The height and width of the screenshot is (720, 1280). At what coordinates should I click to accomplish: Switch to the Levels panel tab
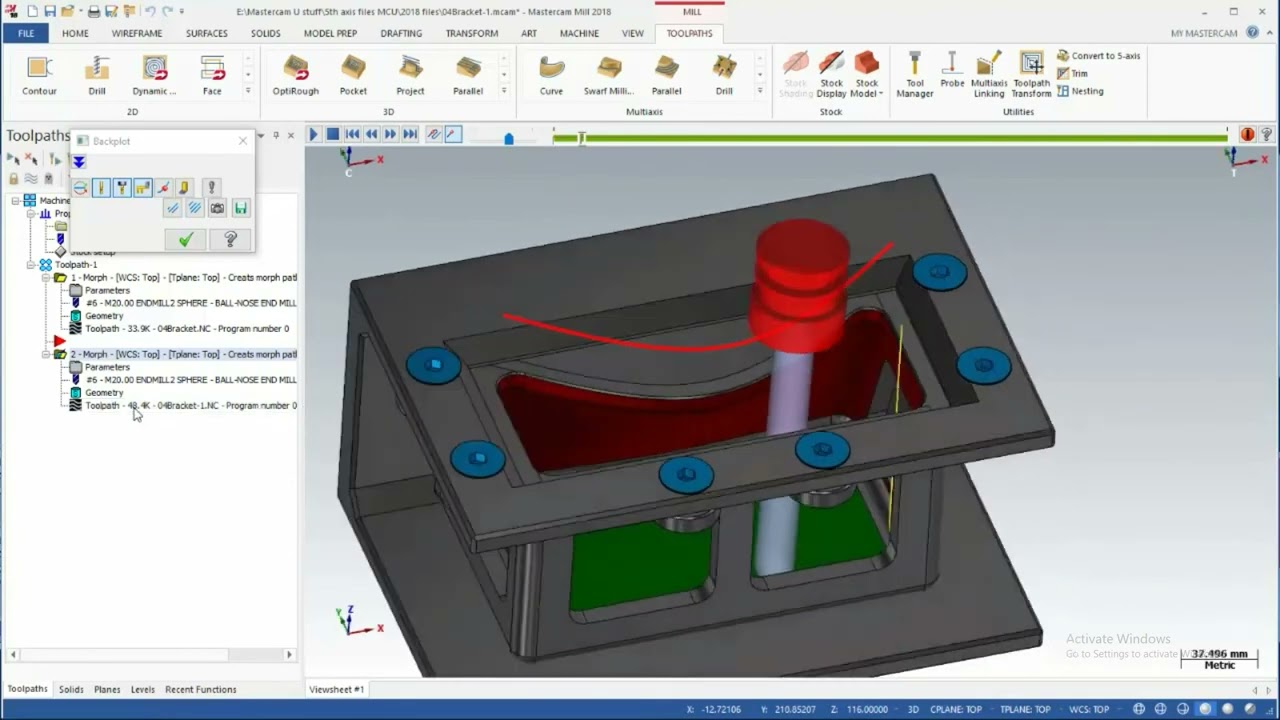[x=143, y=689]
